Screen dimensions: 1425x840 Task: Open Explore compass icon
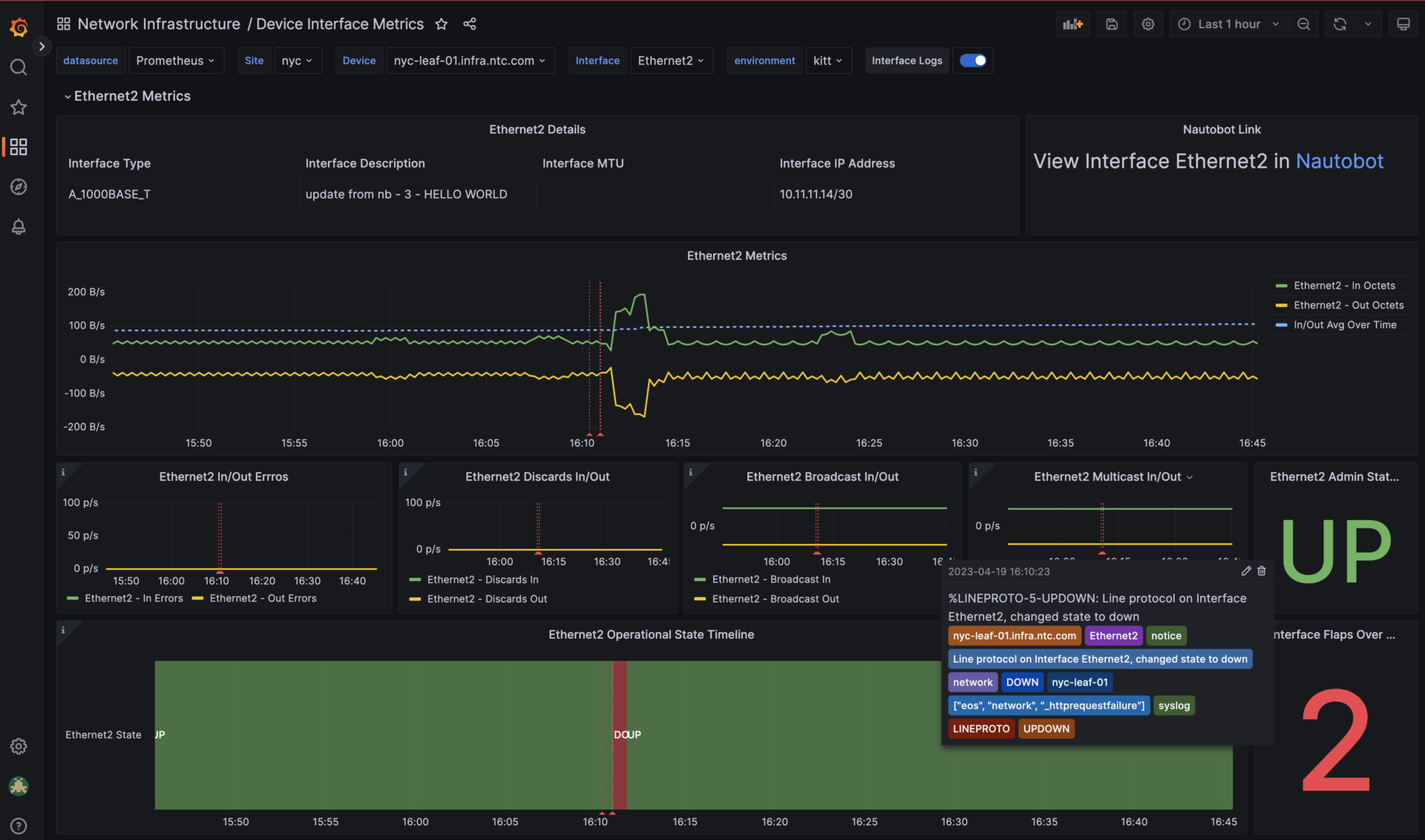[19, 187]
